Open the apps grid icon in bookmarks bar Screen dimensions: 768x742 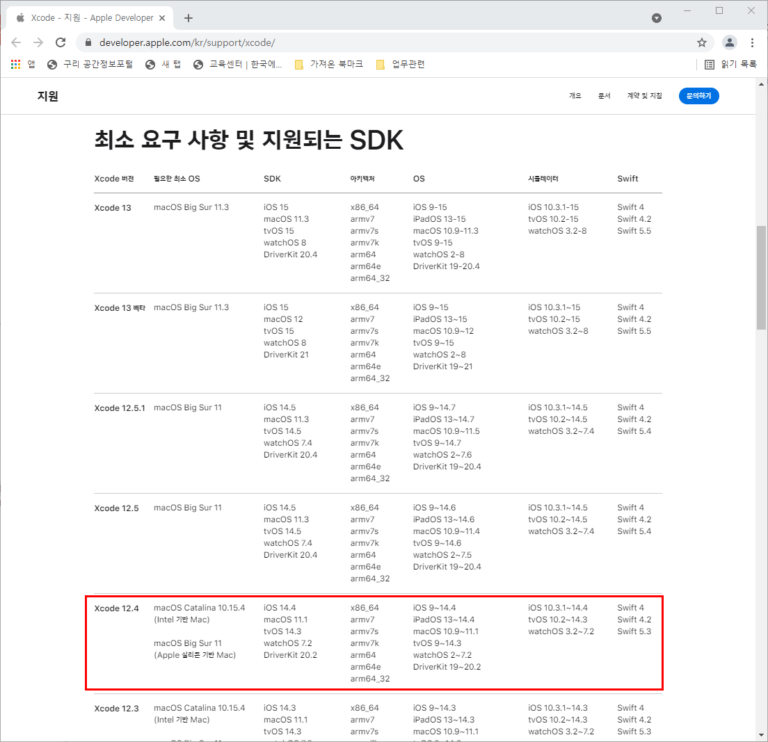[16, 64]
